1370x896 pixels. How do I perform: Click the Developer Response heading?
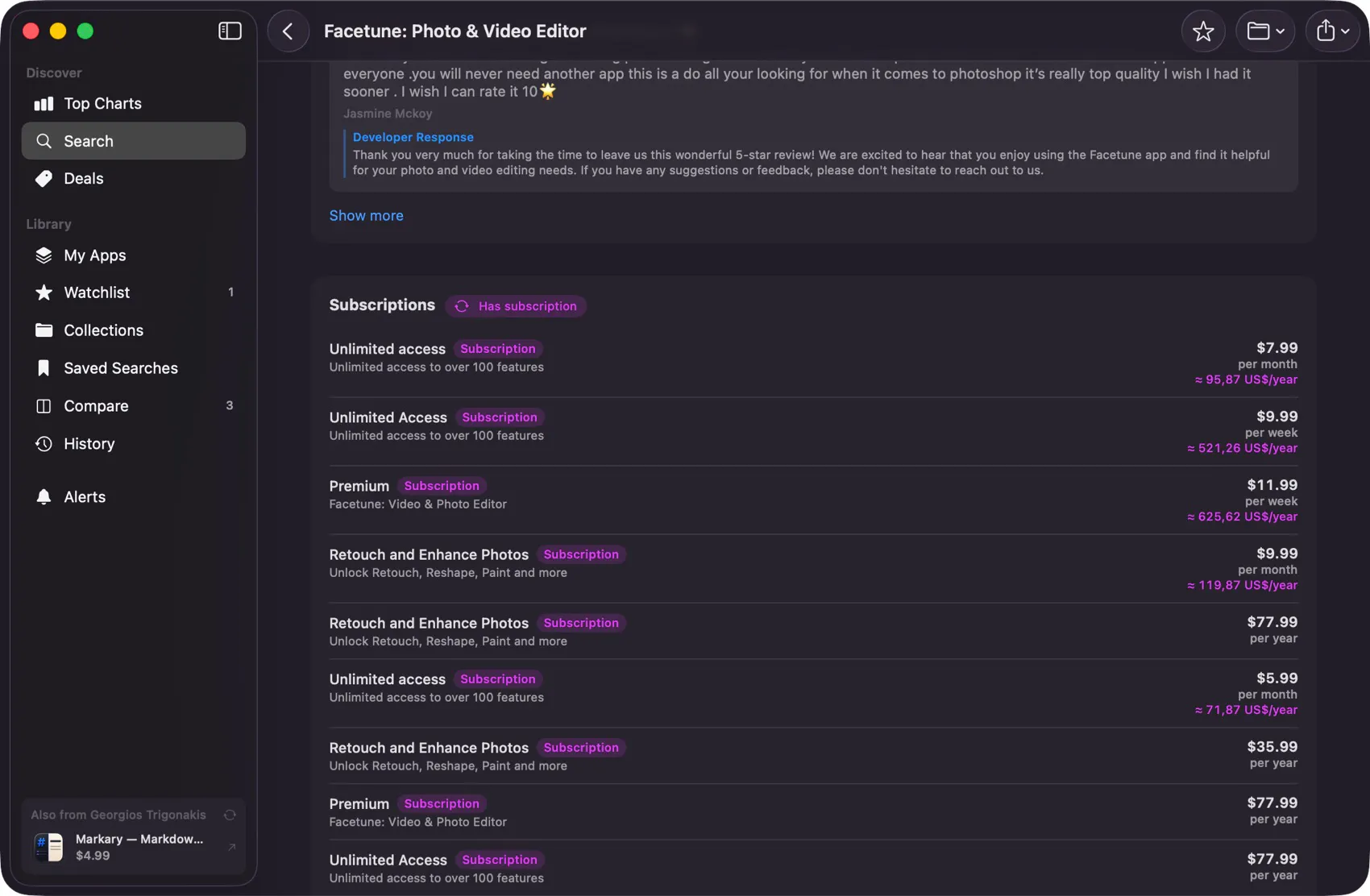[413, 138]
